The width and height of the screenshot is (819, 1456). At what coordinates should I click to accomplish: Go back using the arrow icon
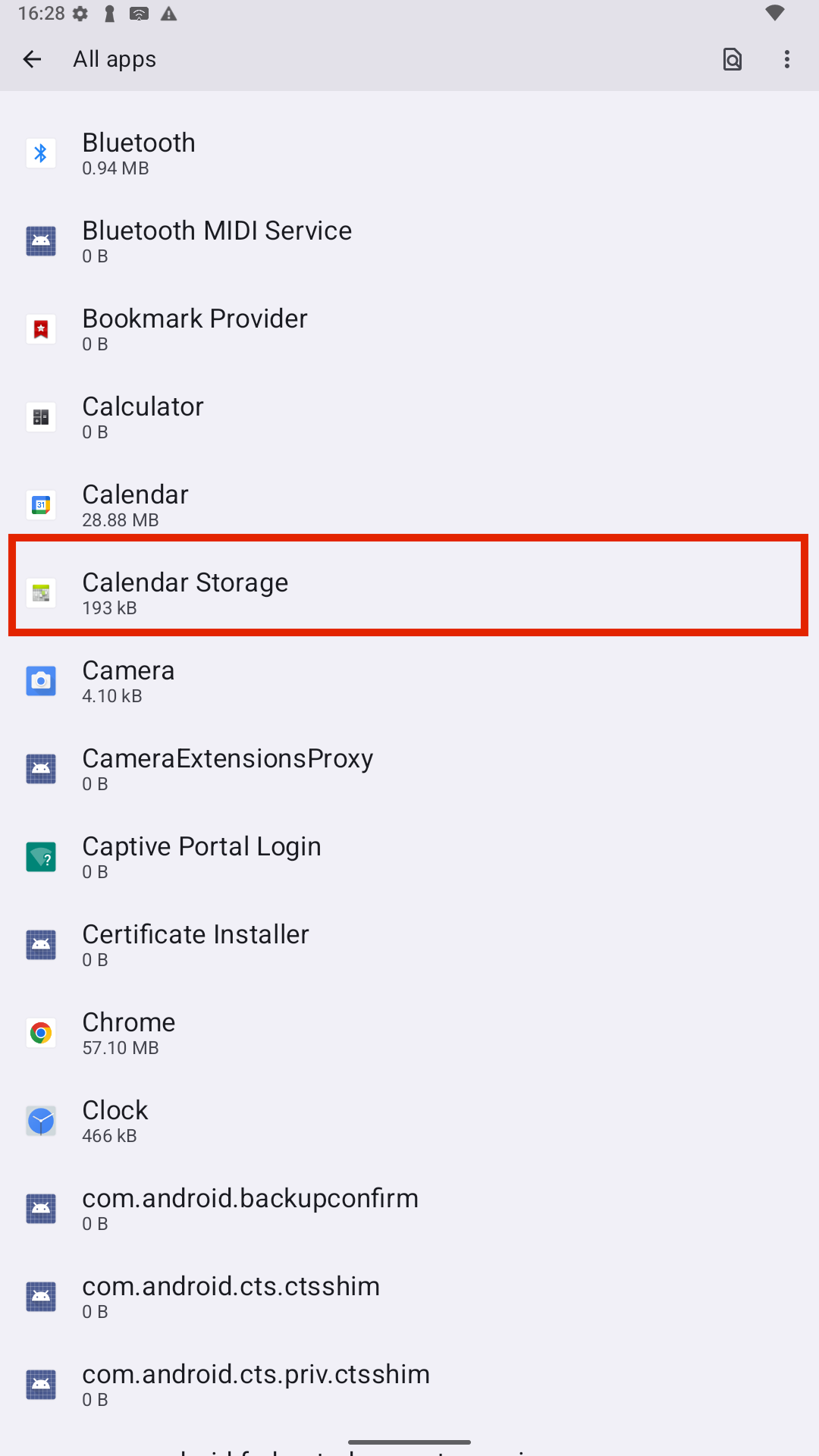(x=32, y=59)
